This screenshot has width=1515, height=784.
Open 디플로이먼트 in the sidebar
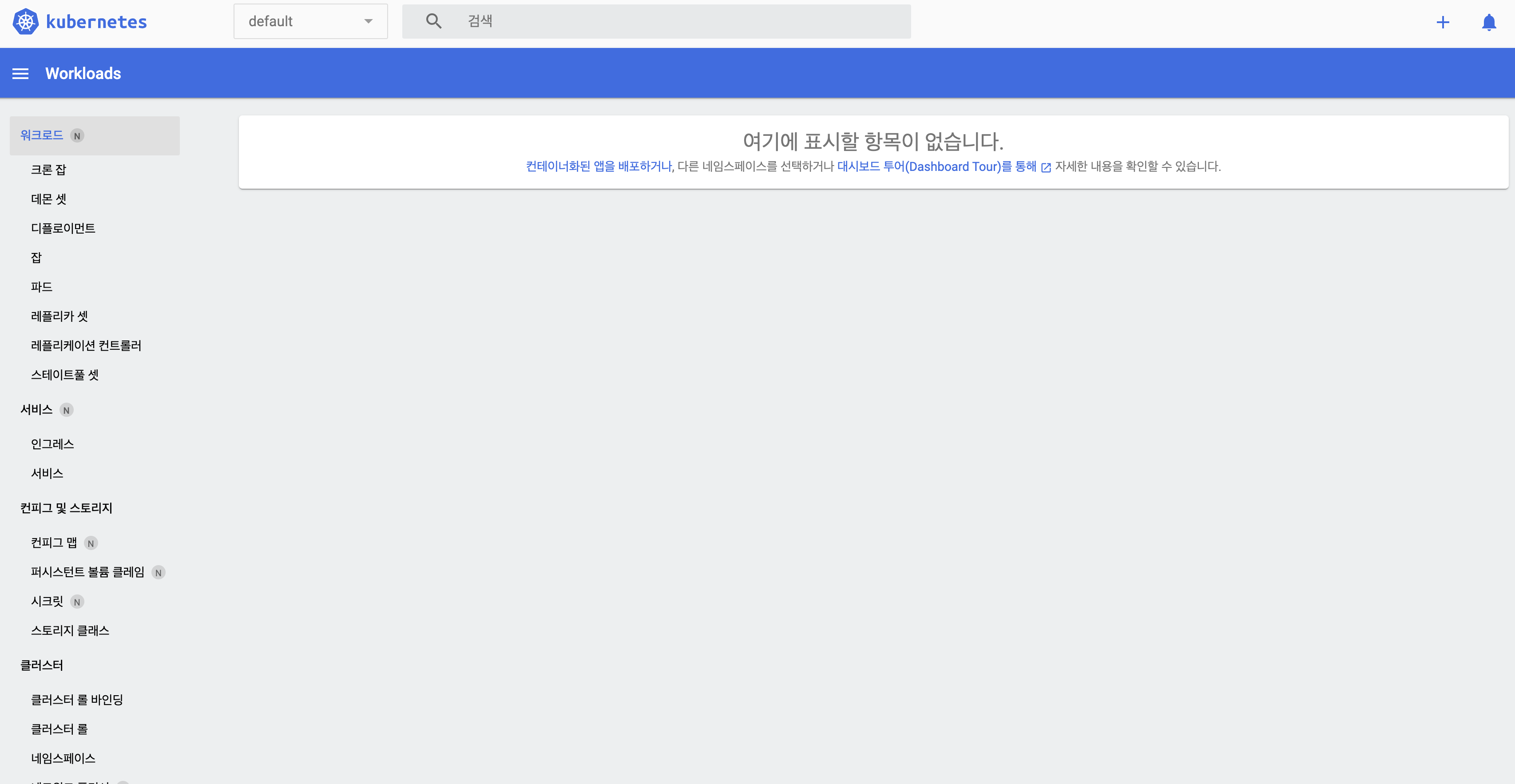click(63, 228)
